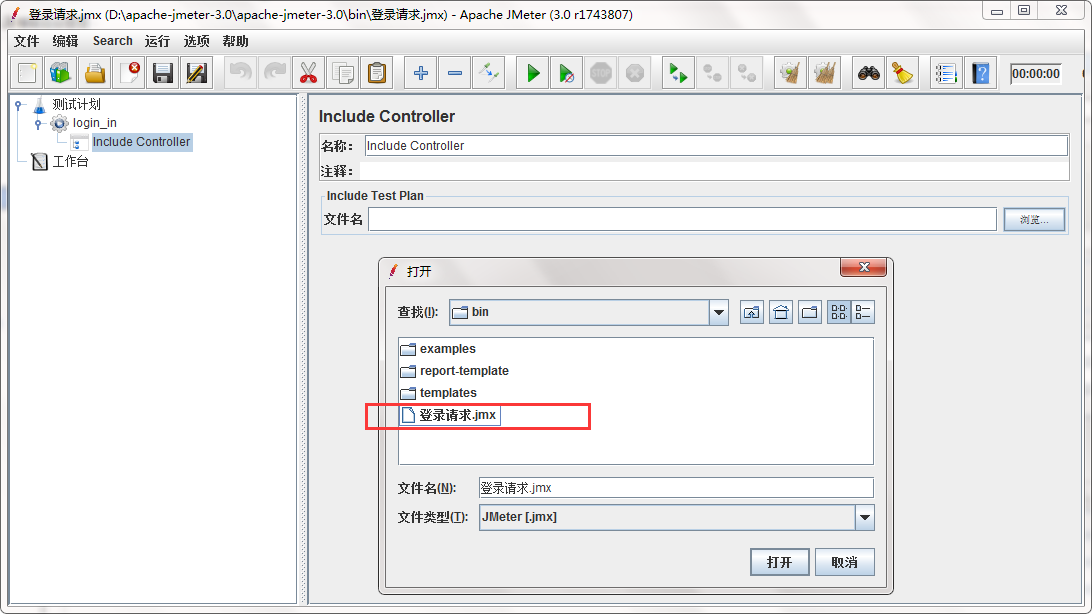This screenshot has height=614, width=1092.
Task: Click the Copy toolbar icon
Action: point(343,72)
